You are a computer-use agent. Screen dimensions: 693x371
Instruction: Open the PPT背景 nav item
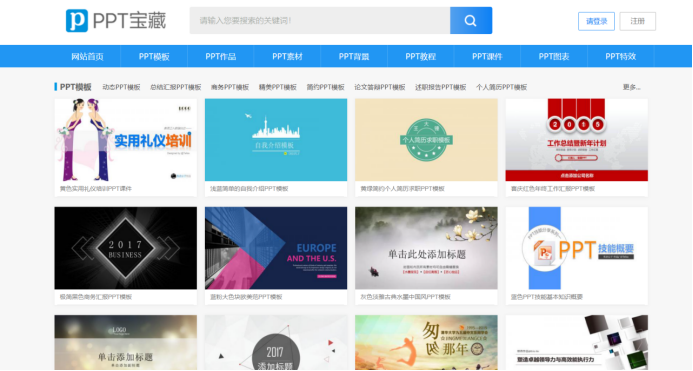354,57
